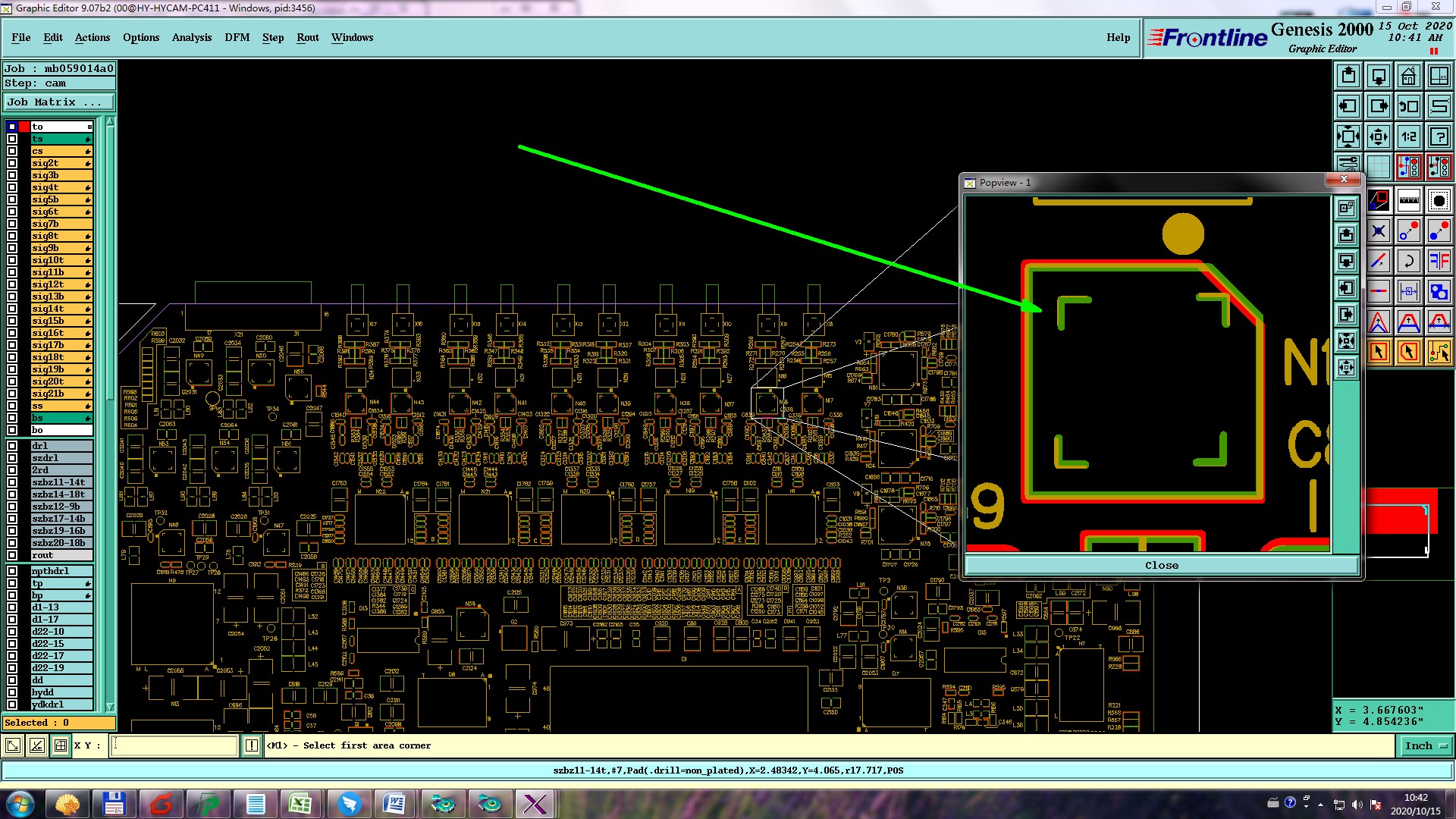This screenshot has width=1456, height=819.
Task: Open the Analysis menu
Action: click(x=191, y=37)
